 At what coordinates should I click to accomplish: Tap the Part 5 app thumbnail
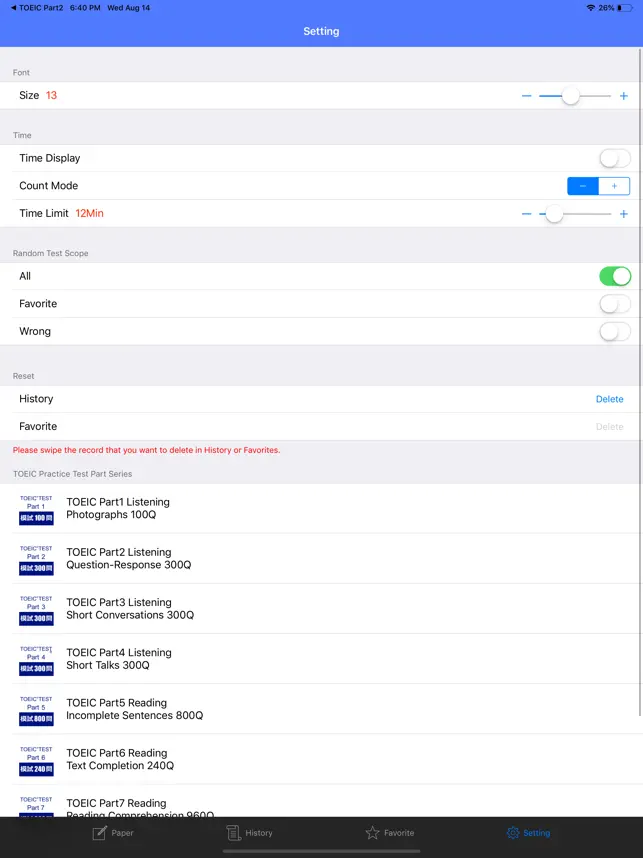pyautogui.click(x=36, y=710)
